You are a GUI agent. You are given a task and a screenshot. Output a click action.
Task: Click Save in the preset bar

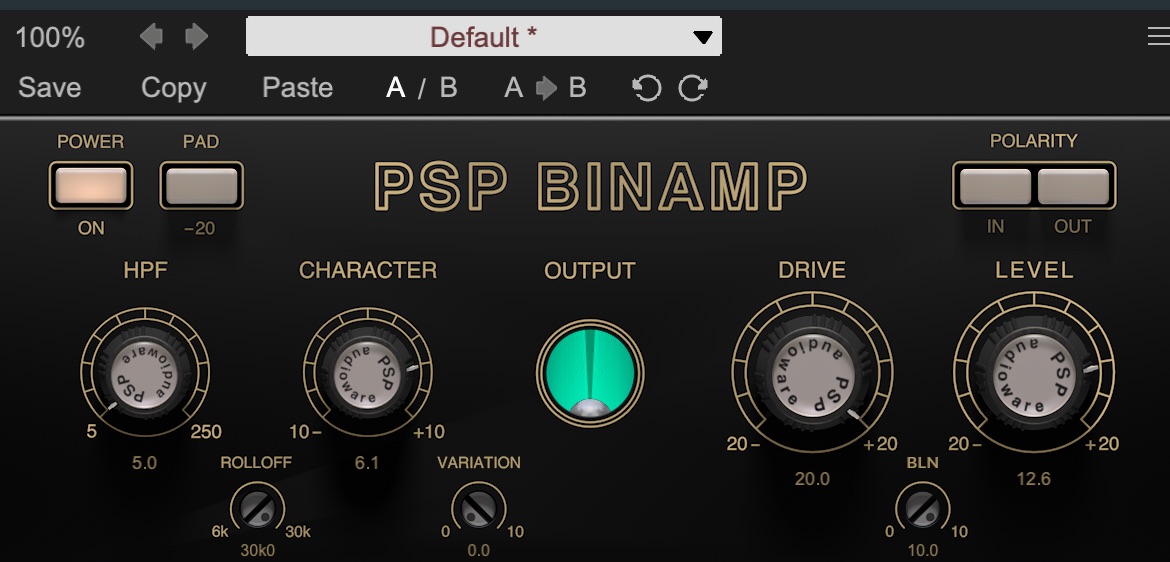(x=49, y=88)
